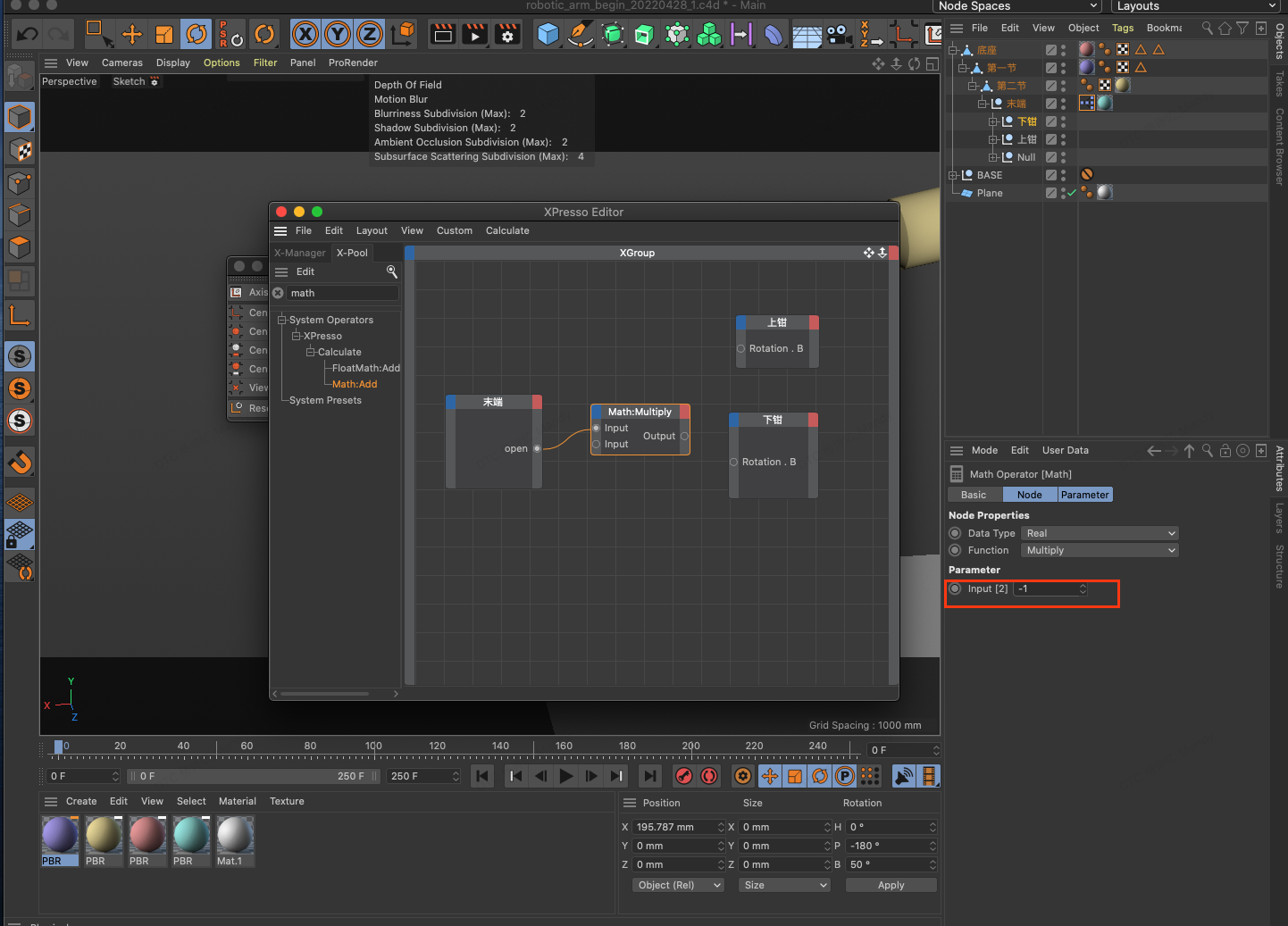1288x926 pixels.
Task: Add a Cube primitive object
Action: point(548,35)
